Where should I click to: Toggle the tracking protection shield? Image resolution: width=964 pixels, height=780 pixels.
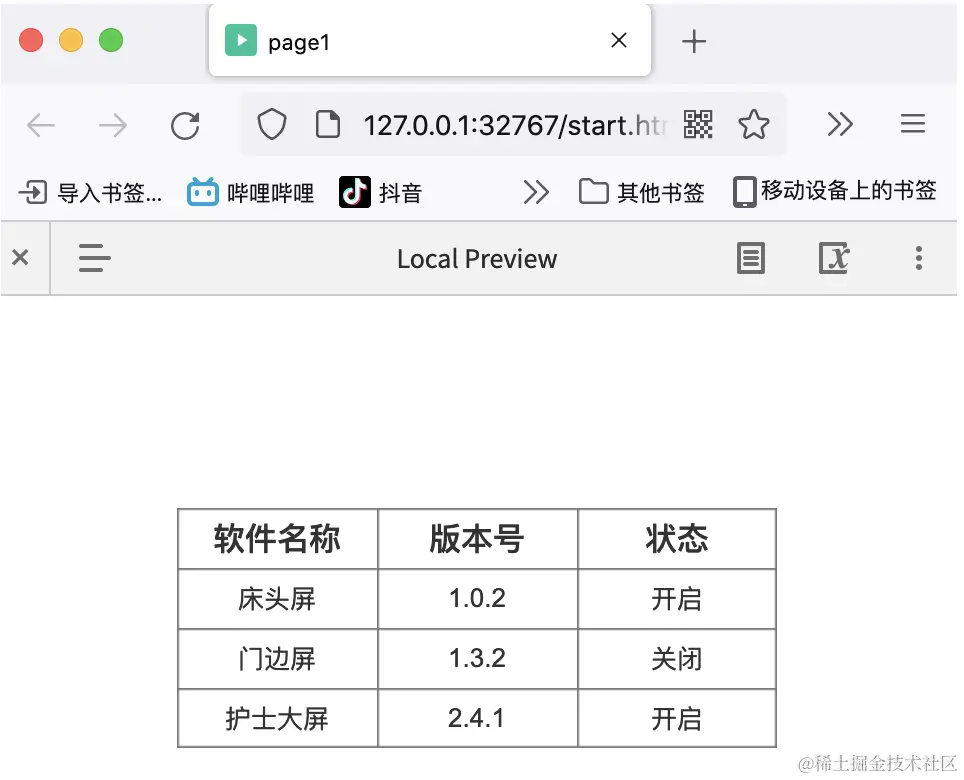pos(271,124)
